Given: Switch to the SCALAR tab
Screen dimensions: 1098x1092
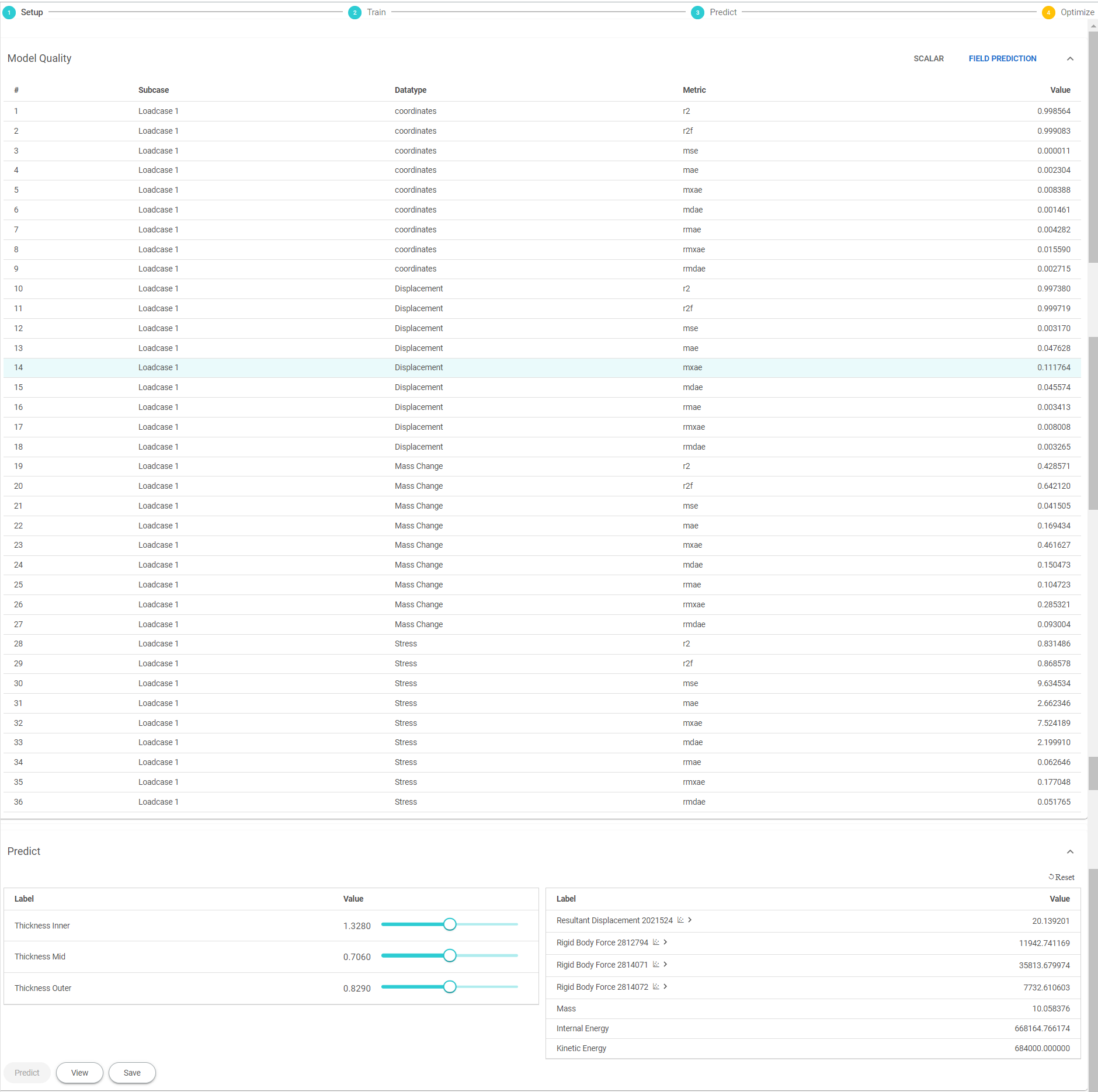Looking at the screenshot, I should pyautogui.click(x=929, y=58).
